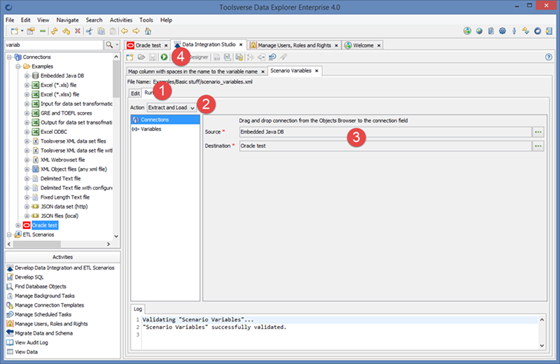The image size is (560, 364).
Task: Open the search options dropdown arrow
Action: pos(117,45)
